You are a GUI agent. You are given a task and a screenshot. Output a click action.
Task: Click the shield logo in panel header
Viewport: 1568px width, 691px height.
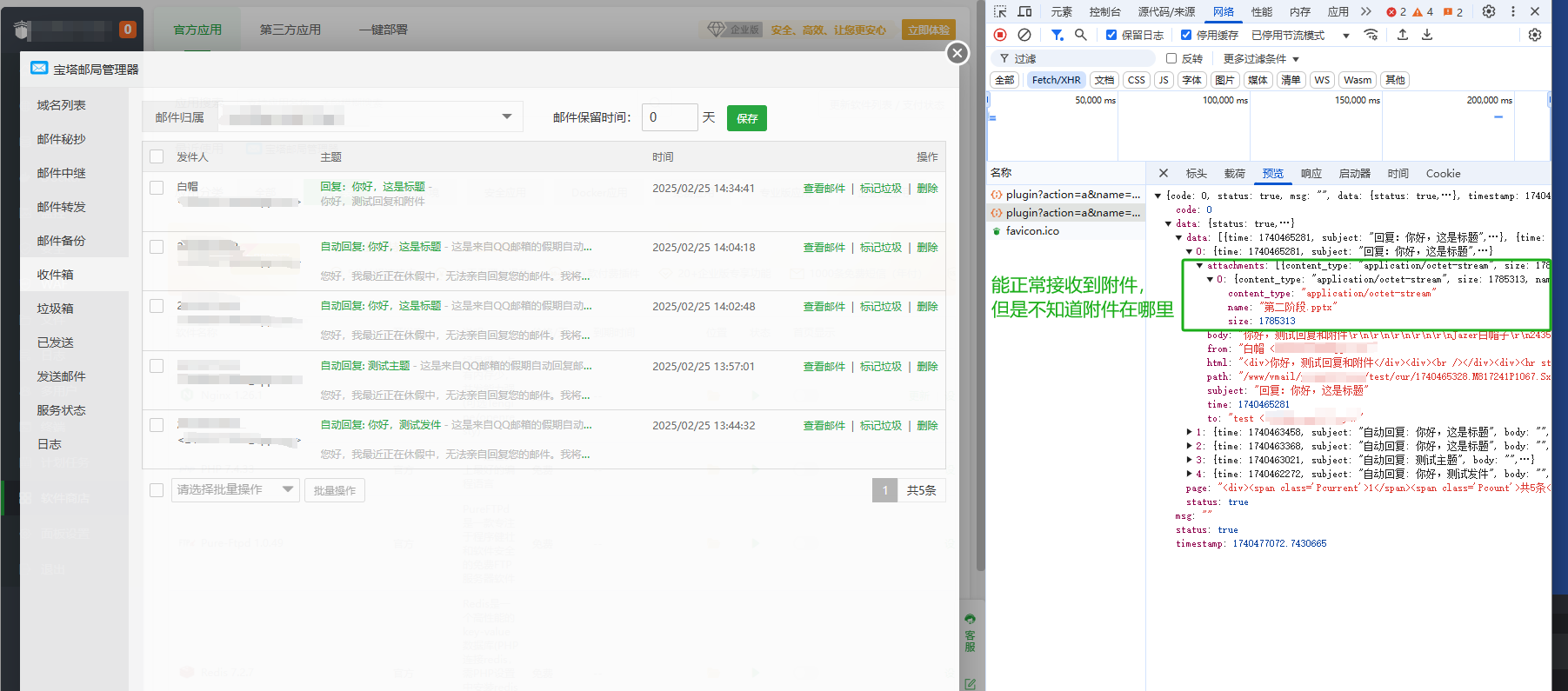tap(23, 30)
